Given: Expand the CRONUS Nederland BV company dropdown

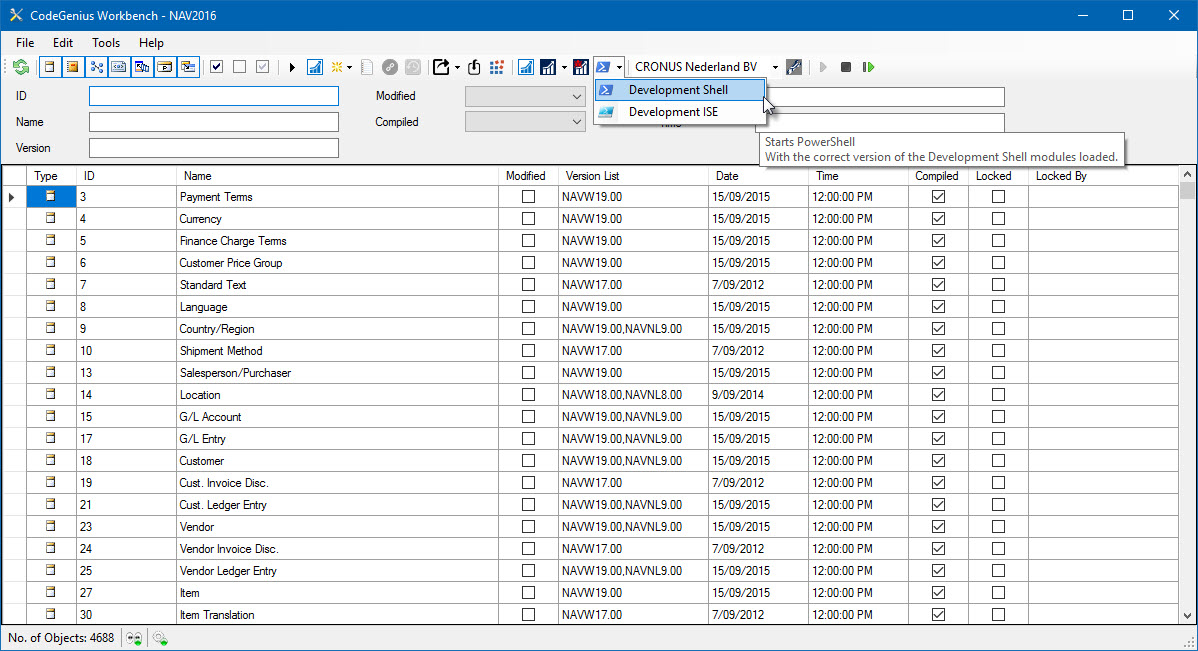Looking at the screenshot, I should [775, 67].
